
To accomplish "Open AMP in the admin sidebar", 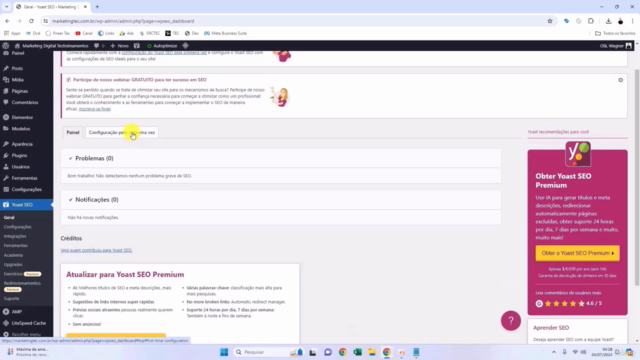I will 16,311.
